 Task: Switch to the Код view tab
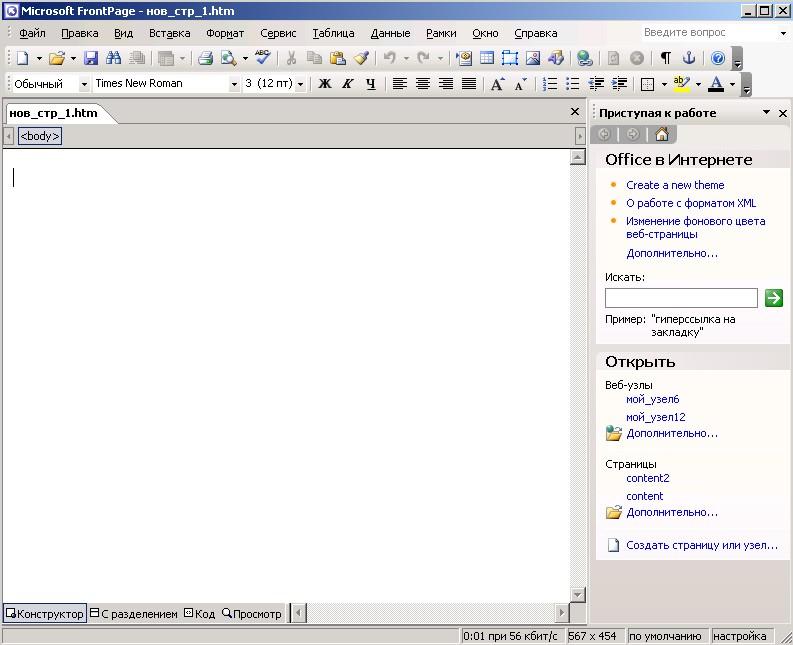click(200, 614)
